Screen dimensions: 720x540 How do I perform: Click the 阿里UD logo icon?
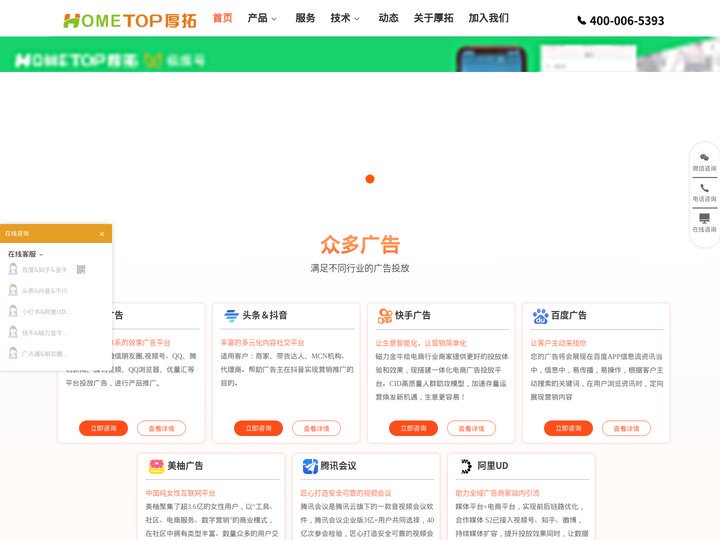point(466,466)
